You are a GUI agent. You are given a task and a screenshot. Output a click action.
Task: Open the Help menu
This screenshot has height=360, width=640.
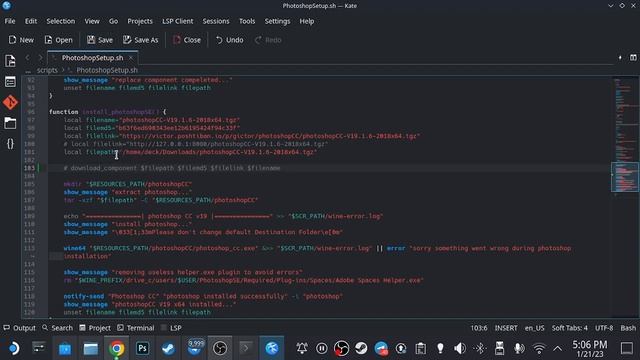click(307, 21)
